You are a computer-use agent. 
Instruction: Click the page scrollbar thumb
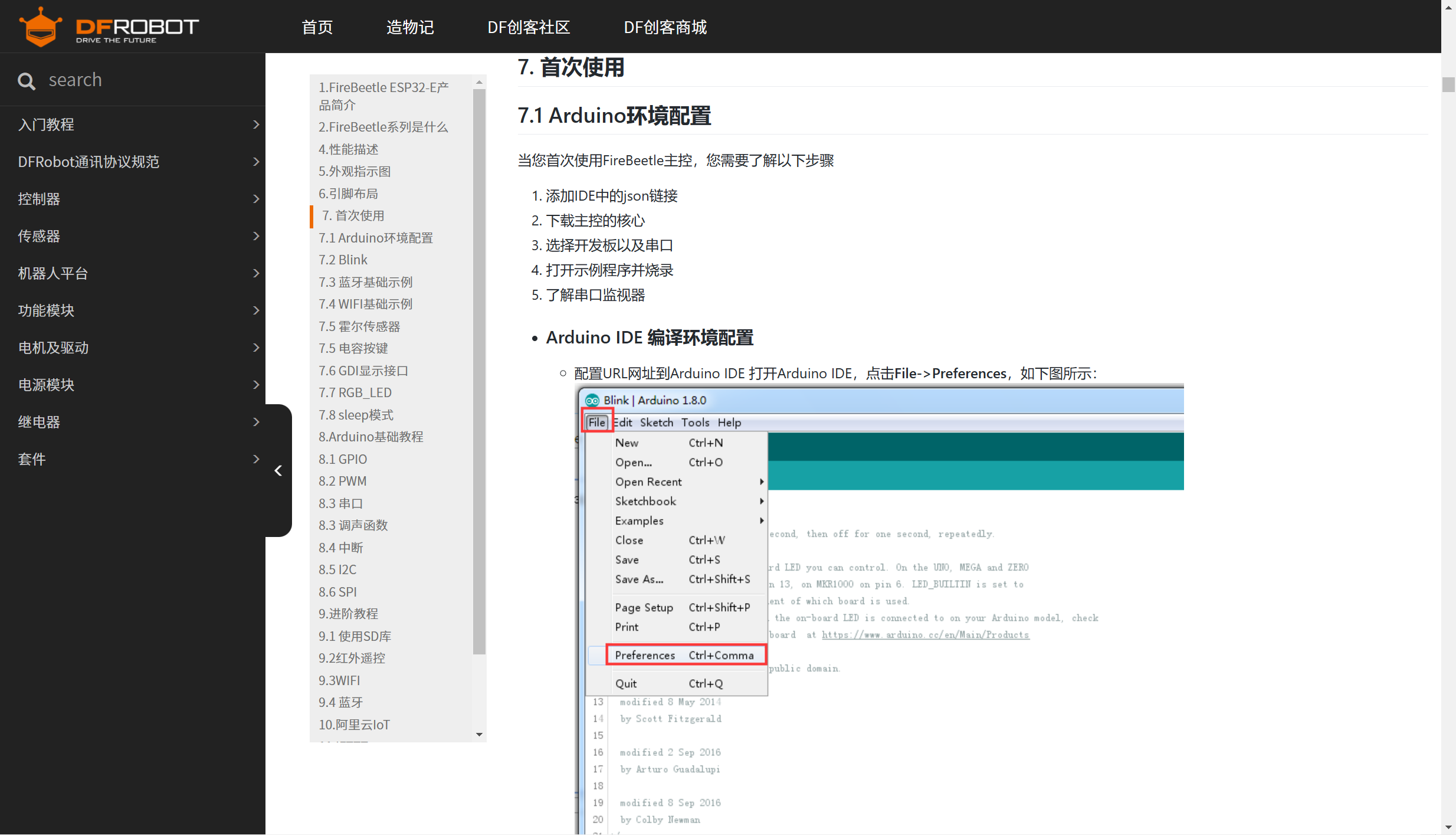pyautogui.click(x=1448, y=84)
